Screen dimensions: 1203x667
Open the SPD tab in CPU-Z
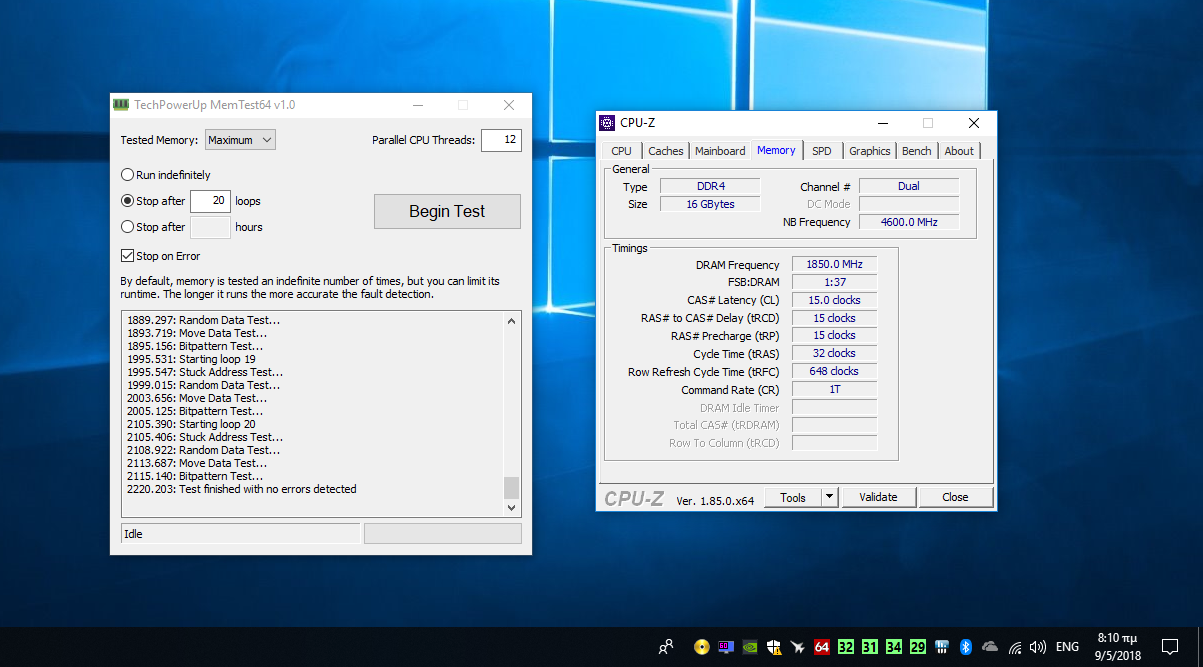(821, 151)
